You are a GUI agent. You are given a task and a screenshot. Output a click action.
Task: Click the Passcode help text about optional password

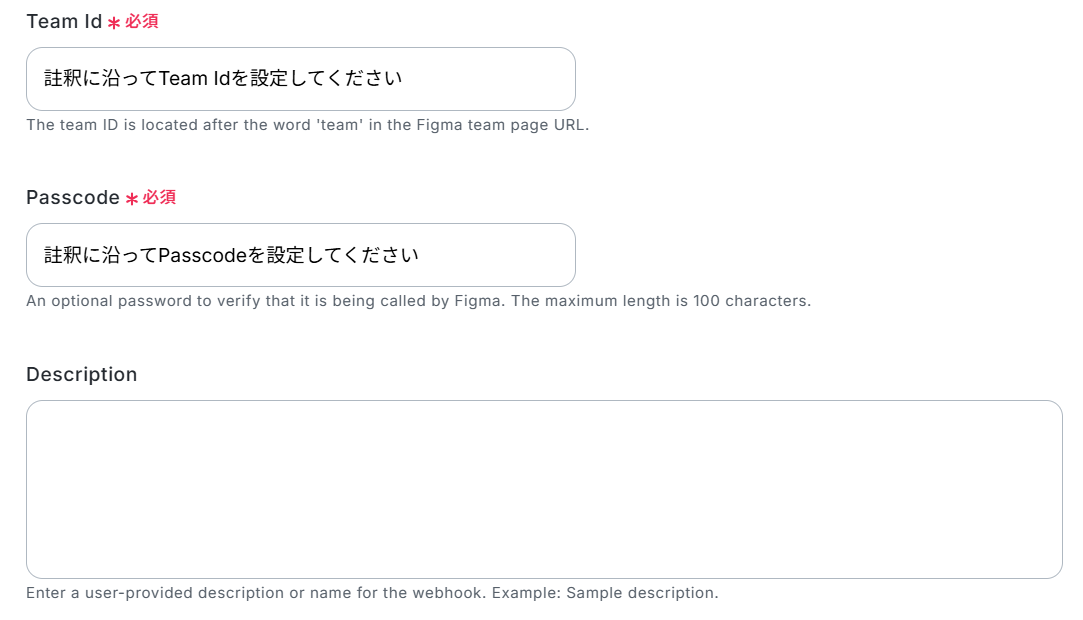(419, 301)
